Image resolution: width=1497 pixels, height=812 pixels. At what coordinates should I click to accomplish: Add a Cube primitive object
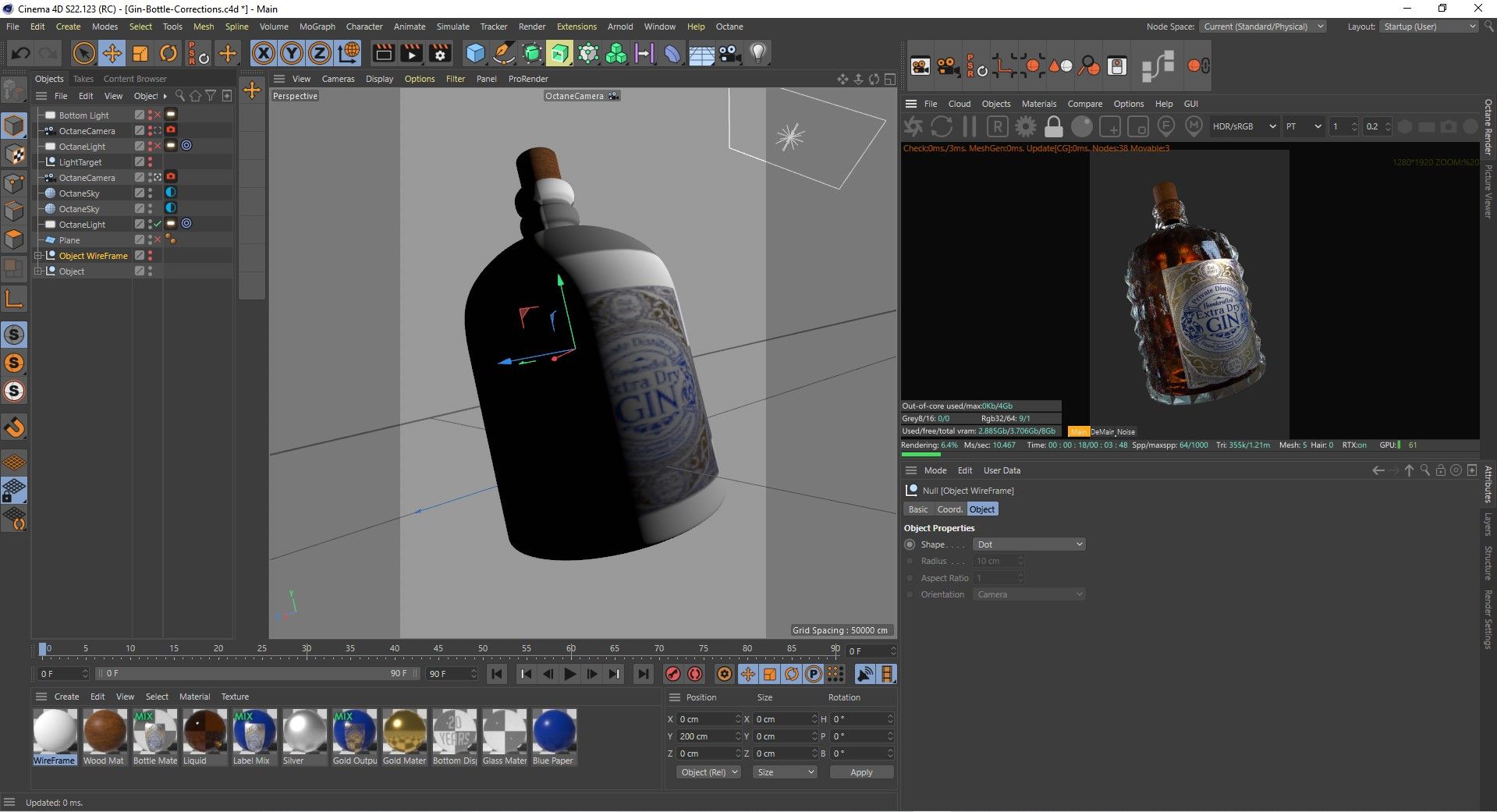click(x=475, y=53)
